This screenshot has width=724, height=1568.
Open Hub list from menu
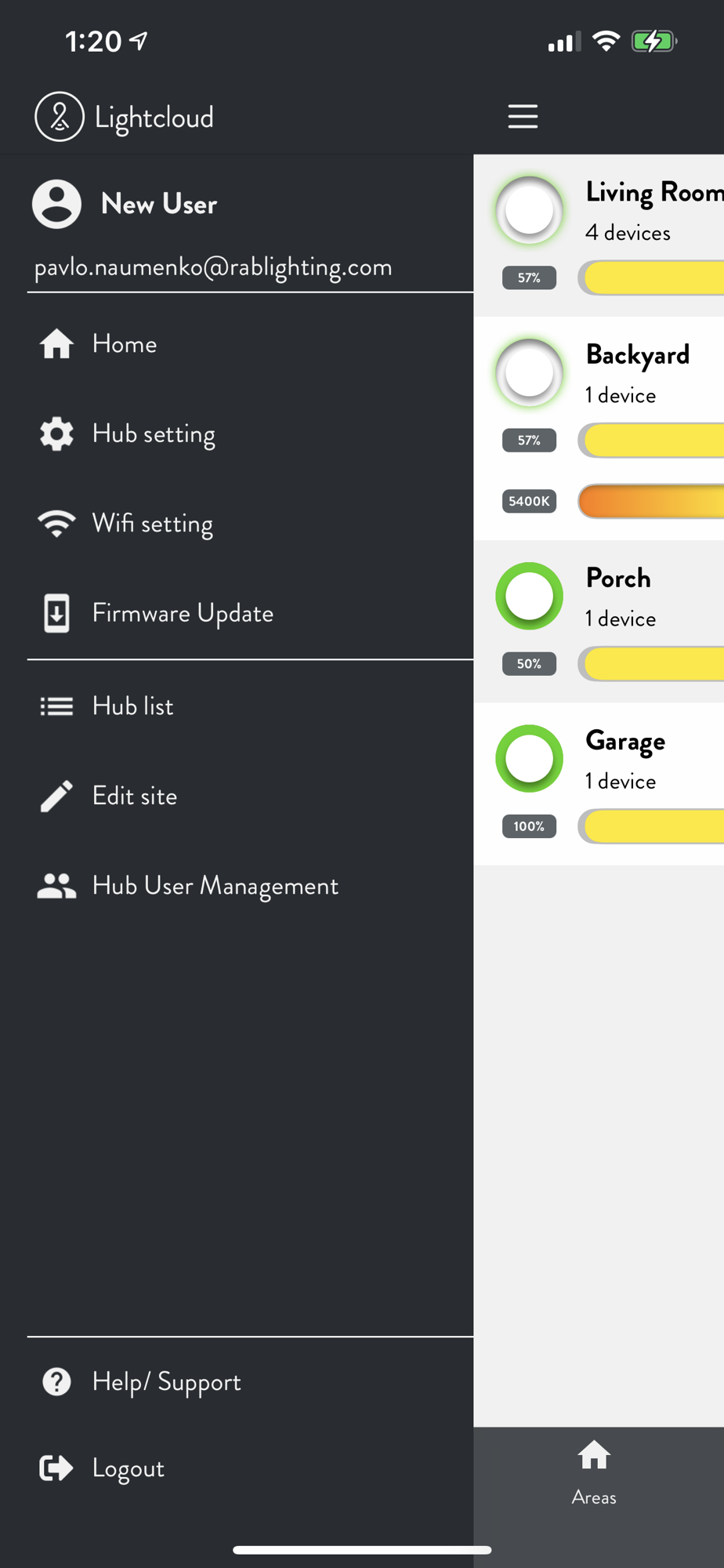[x=132, y=706]
